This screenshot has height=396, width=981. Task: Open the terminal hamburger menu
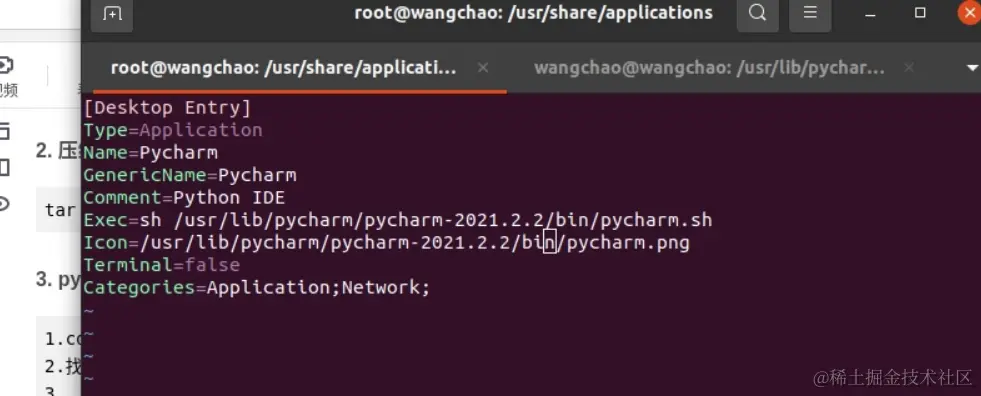click(810, 13)
